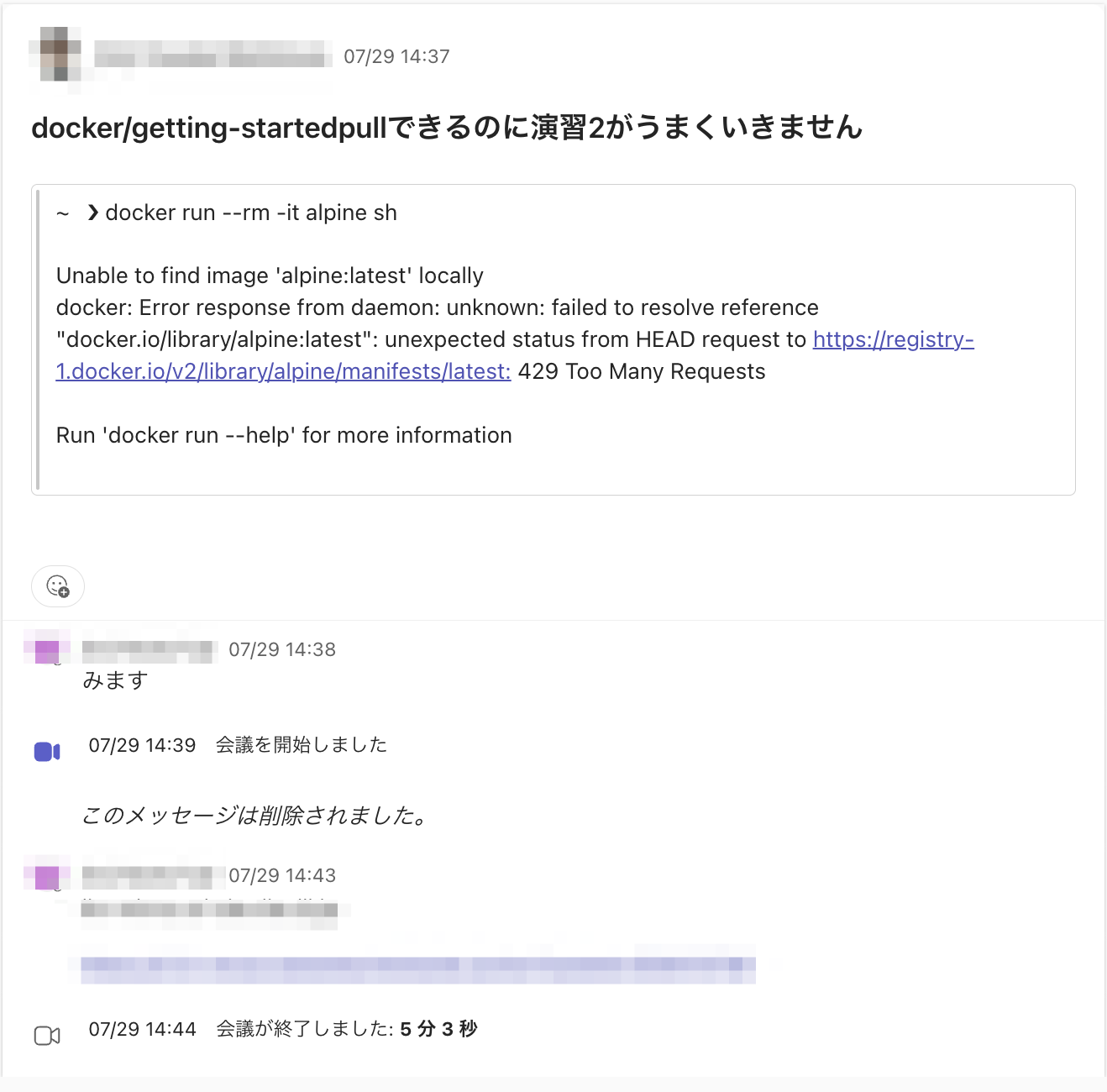The height and width of the screenshot is (1092, 1107).
Task: Click the 07/29 14:37 post timestamp
Action: tap(396, 56)
